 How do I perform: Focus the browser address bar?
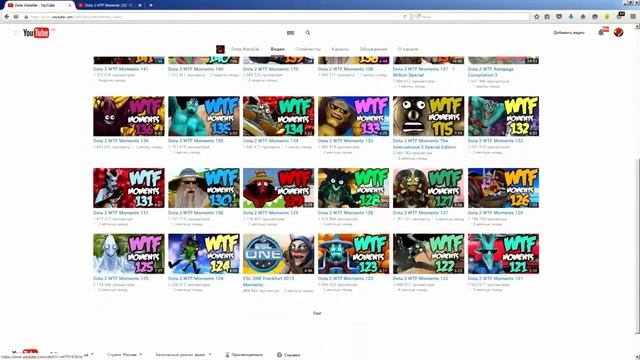tap(216, 17)
